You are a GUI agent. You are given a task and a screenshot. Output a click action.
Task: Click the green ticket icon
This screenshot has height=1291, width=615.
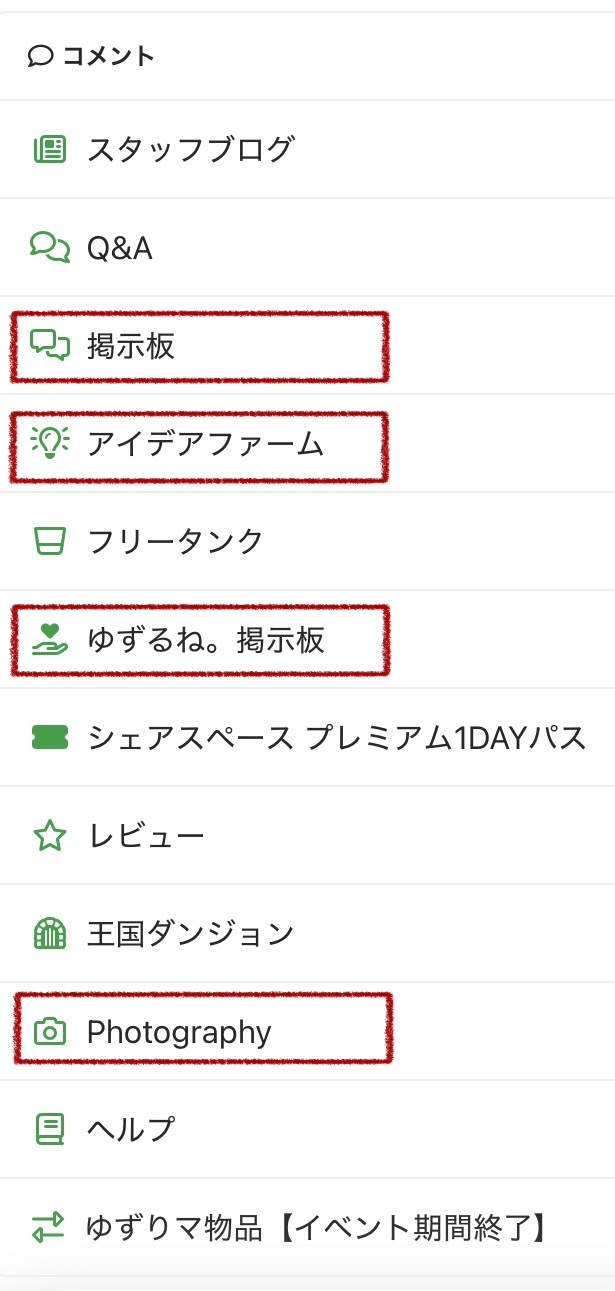pyautogui.click(x=49, y=738)
